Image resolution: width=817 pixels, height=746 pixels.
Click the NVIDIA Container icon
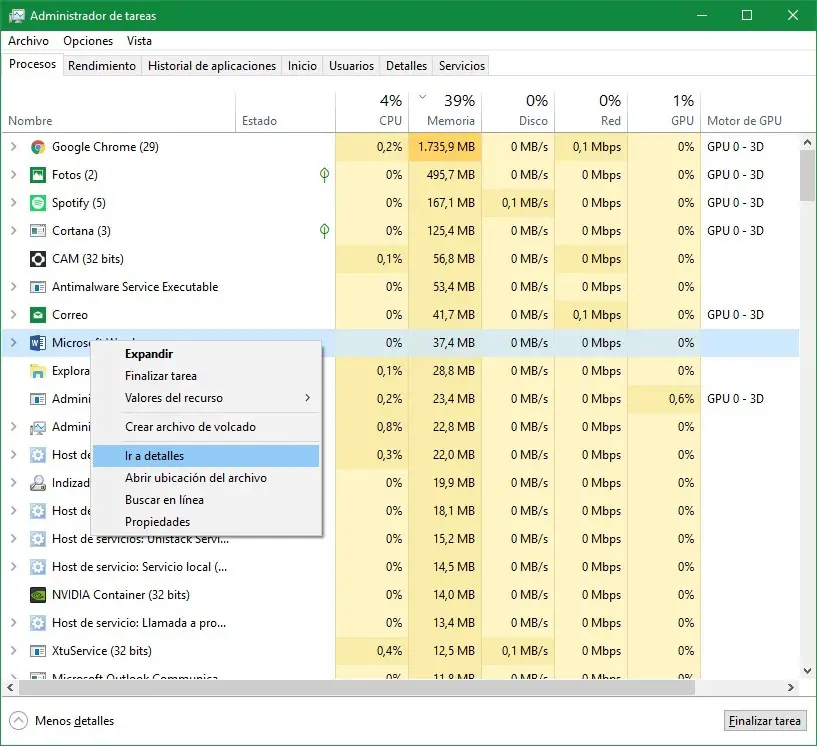38,595
